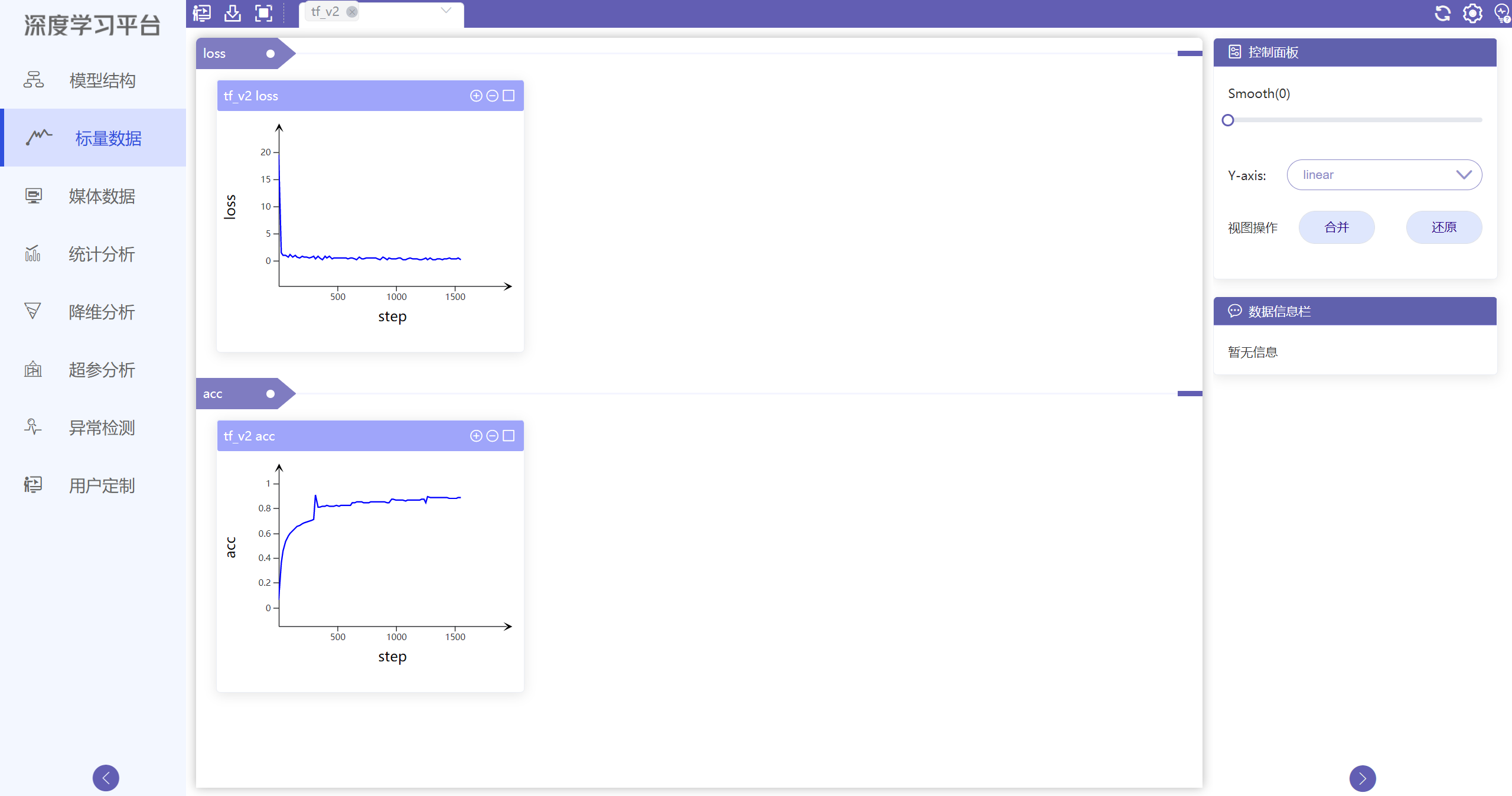Go to 统计分析 page
1512x796 pixels.
click(93, 254)
